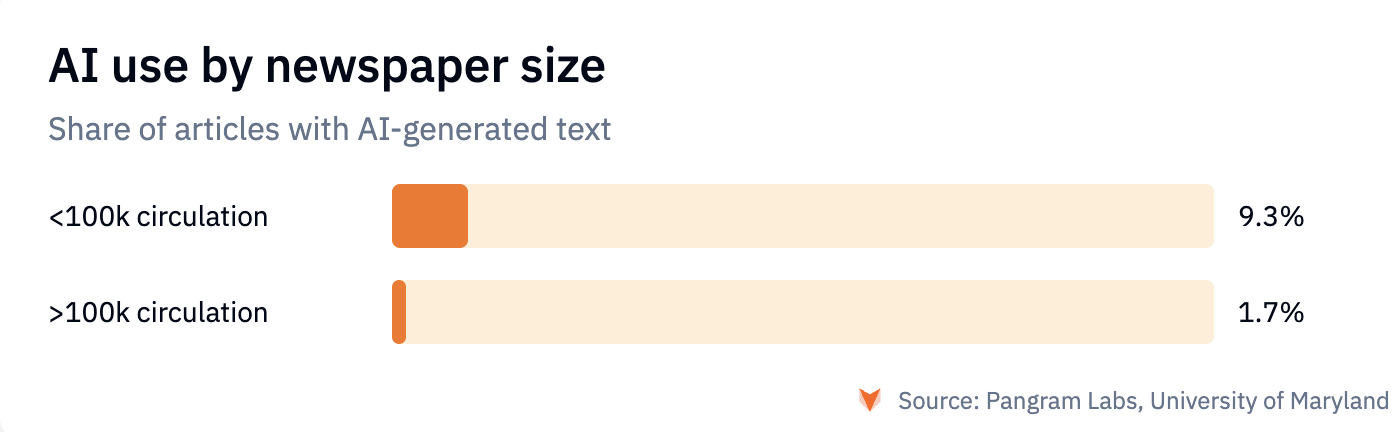Click the orange fox logo icon

tap(870, 401)
